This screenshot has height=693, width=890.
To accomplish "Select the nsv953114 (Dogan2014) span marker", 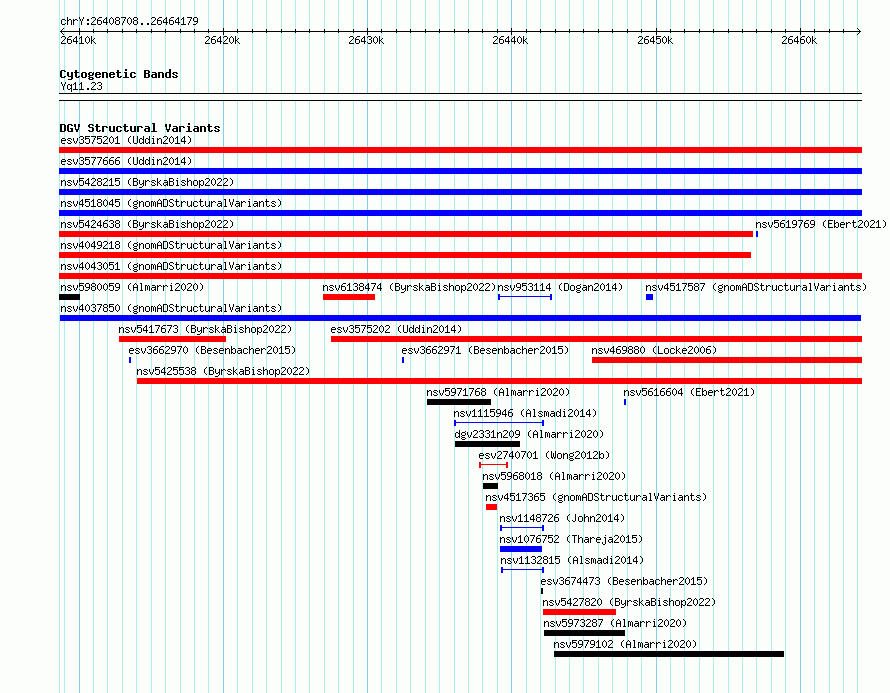I will (x=525, y=297).
